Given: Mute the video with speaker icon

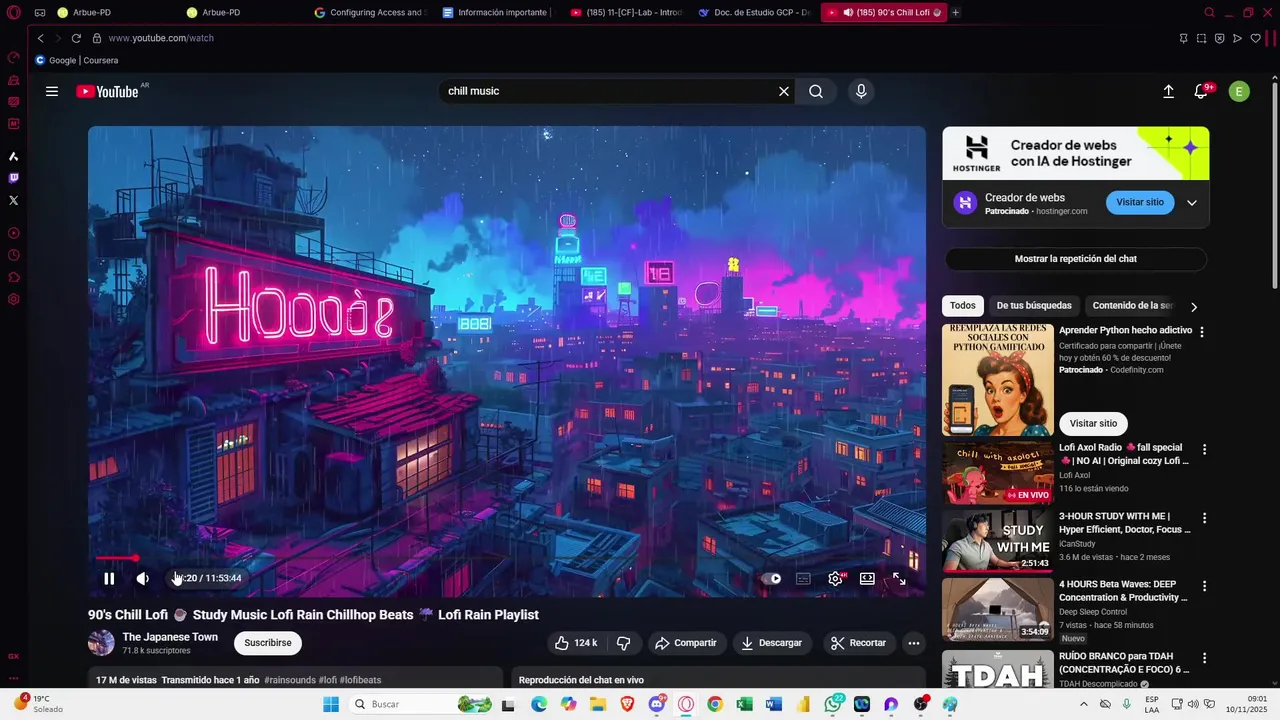Looking at the screenshot, I should (142, 578).
